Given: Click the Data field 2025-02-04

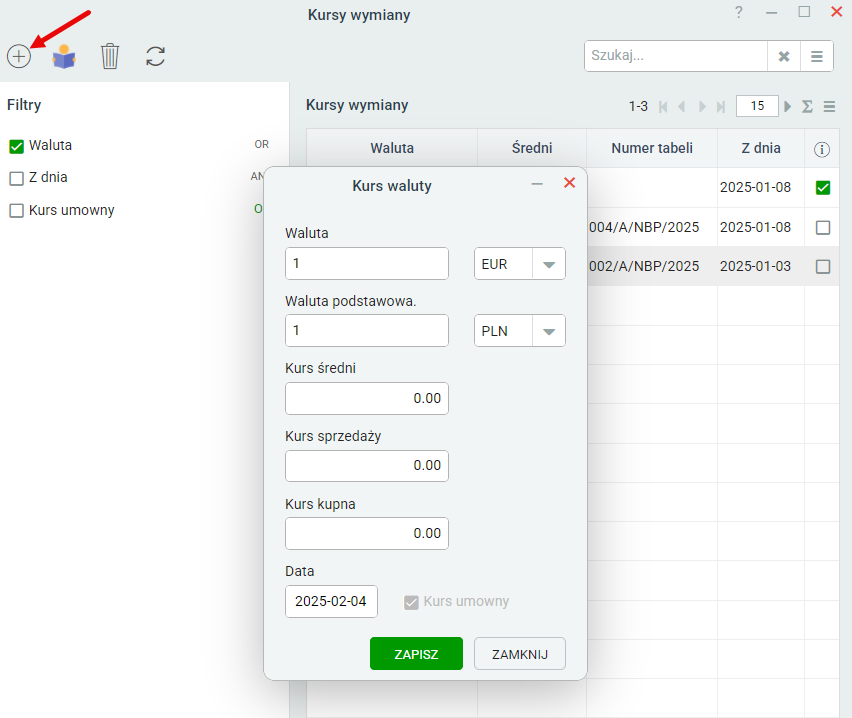Looking at the screenshot, I should pos(331,602).
